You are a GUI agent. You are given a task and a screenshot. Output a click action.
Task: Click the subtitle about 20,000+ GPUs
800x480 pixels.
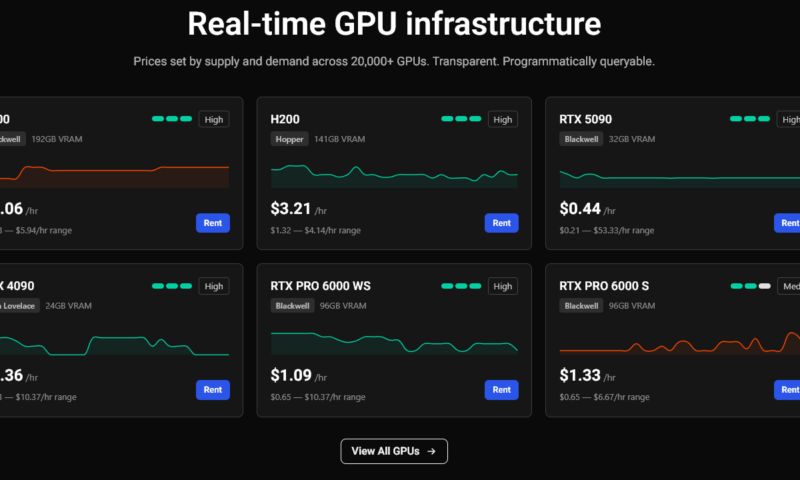pyautogui.click(x=394, y=62)
